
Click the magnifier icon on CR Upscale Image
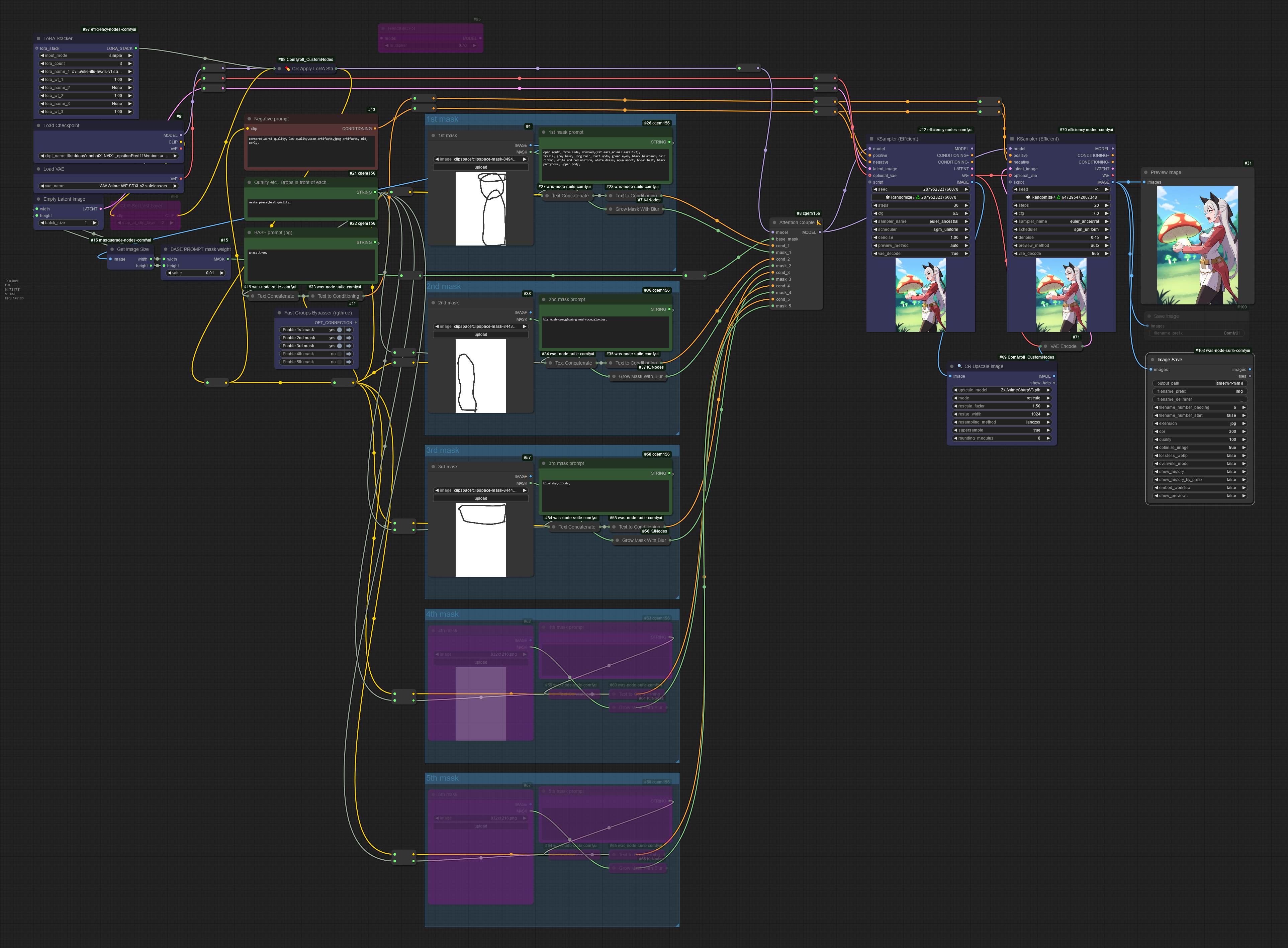[x=959, y=366]
